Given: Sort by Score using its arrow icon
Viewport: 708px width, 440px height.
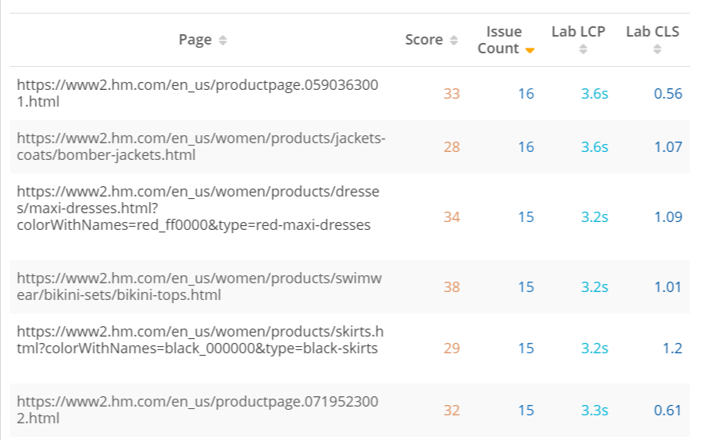Looking at the screenshot, I should [x=454, y=40].
